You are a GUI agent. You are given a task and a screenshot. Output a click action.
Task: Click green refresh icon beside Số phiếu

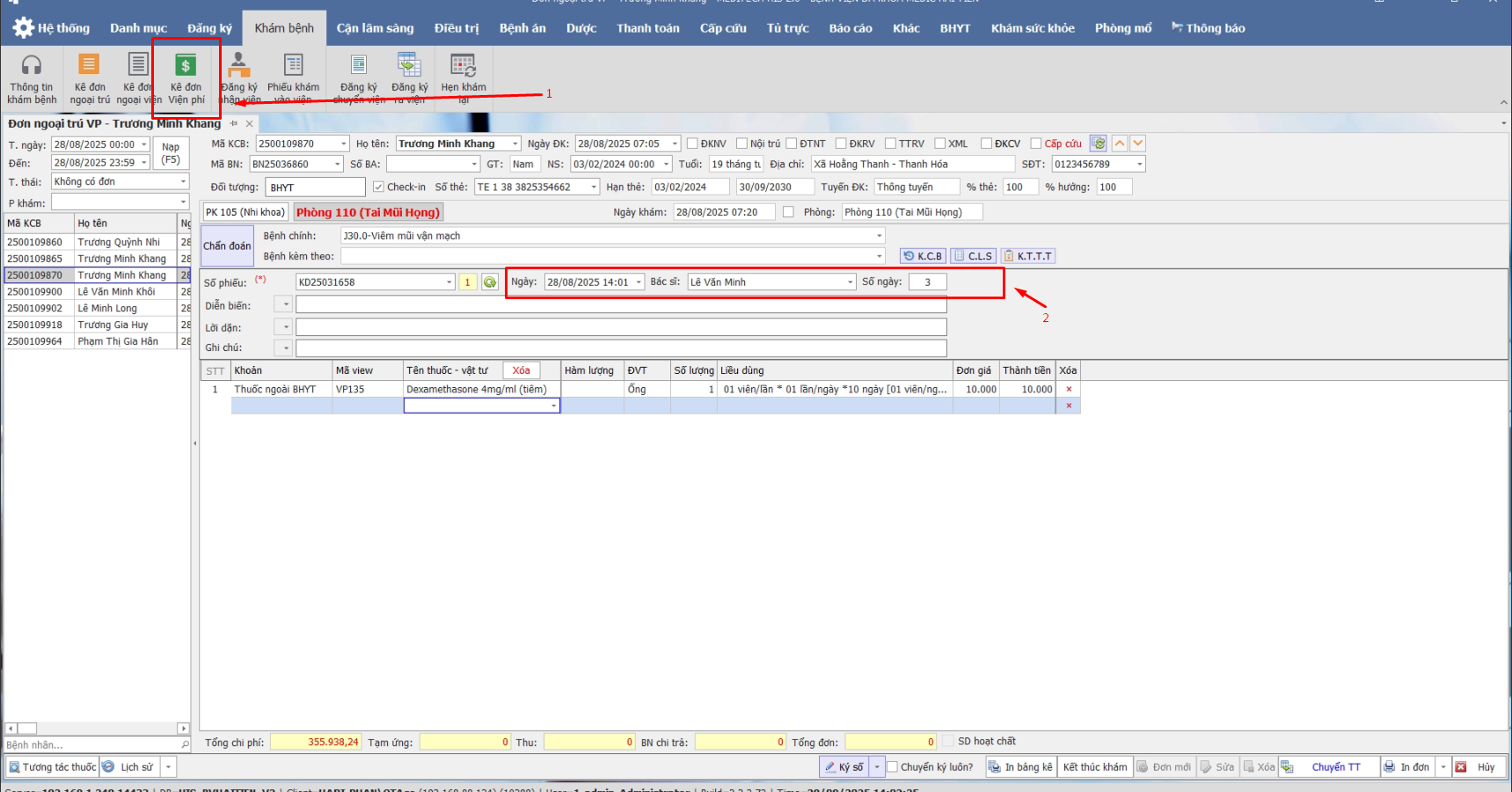coord(490,282)
